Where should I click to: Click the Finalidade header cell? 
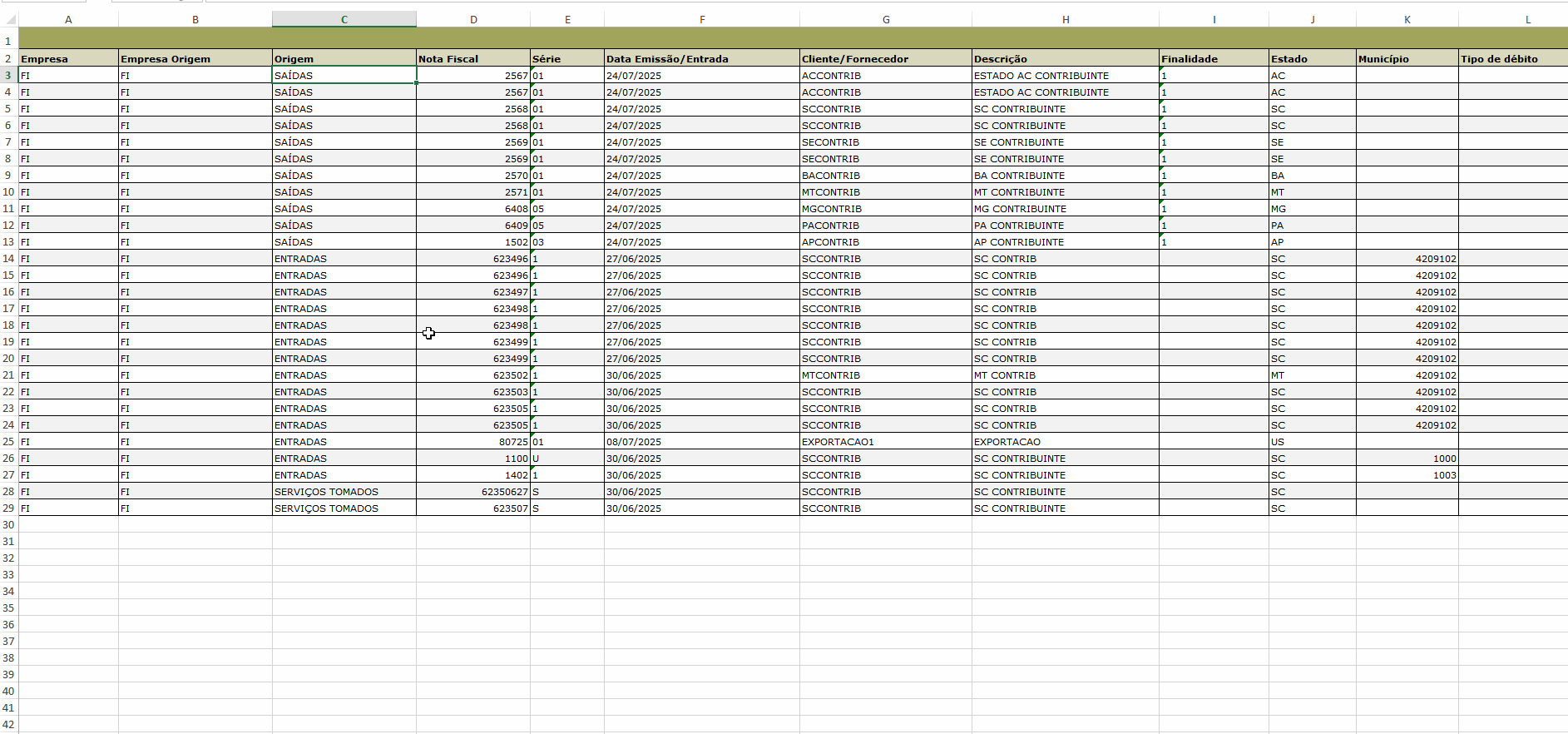click(1214, 59)
